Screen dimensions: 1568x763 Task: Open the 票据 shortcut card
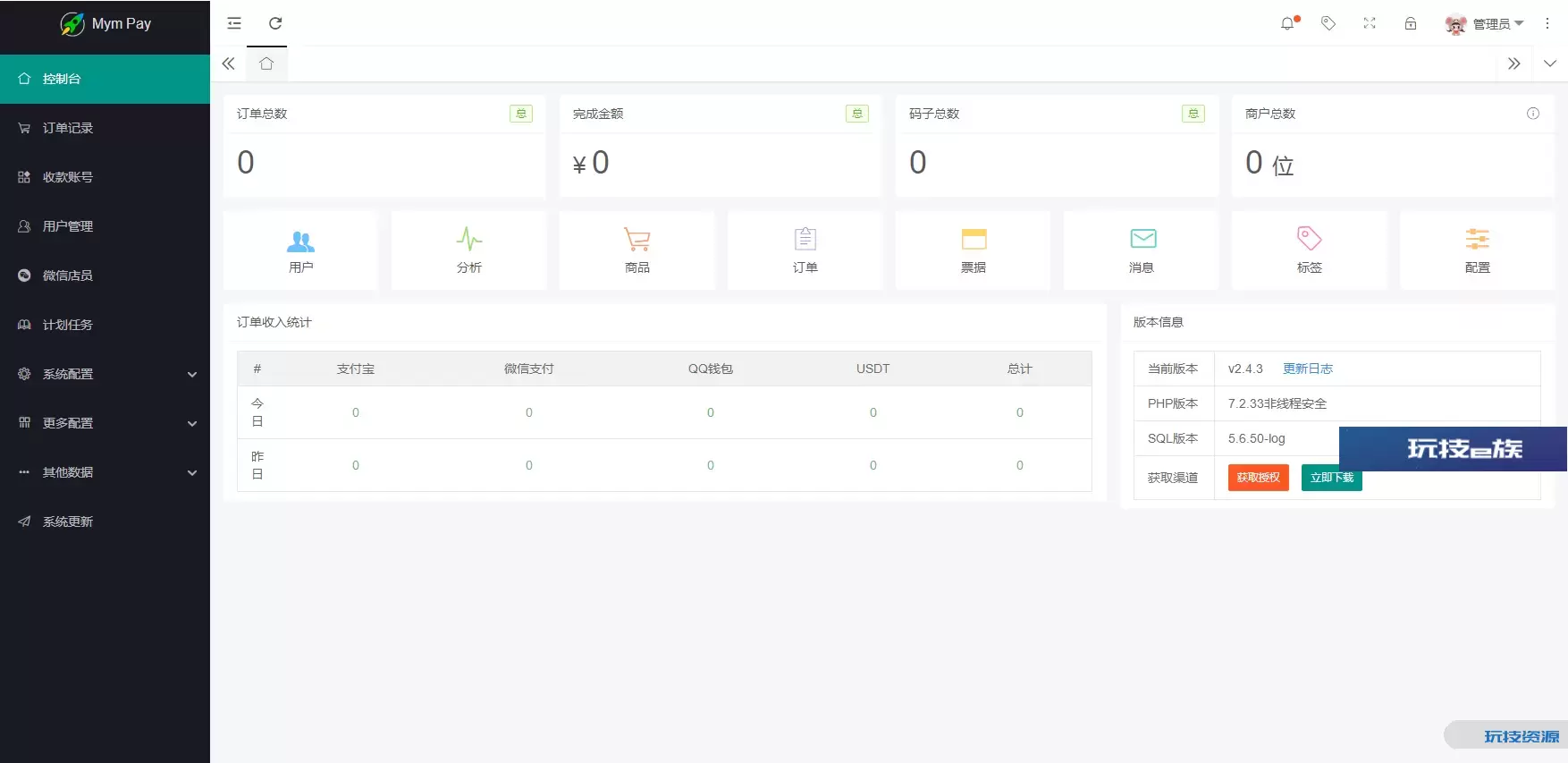point(974,250)
